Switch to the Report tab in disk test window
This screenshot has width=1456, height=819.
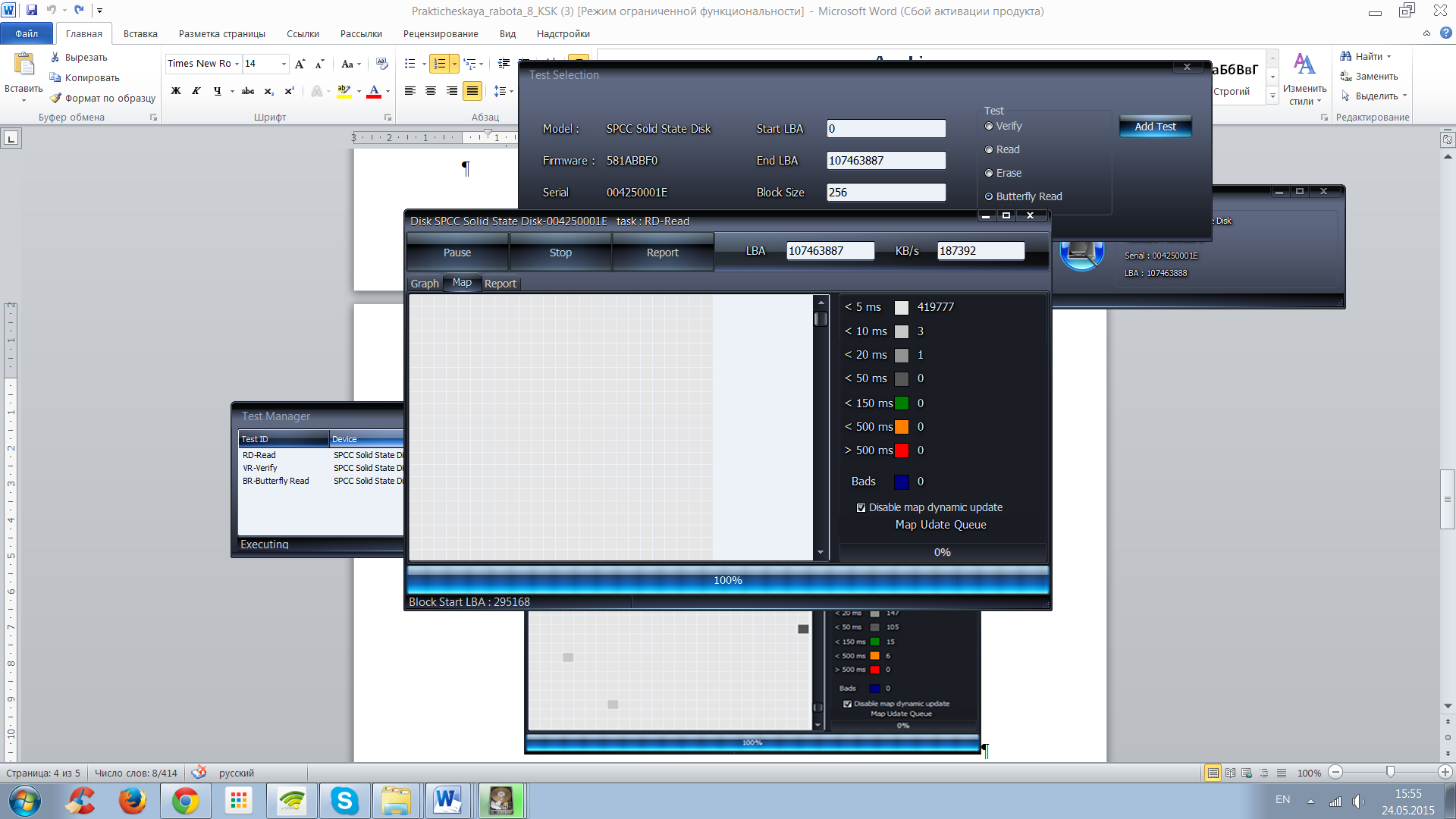[500, 284]
